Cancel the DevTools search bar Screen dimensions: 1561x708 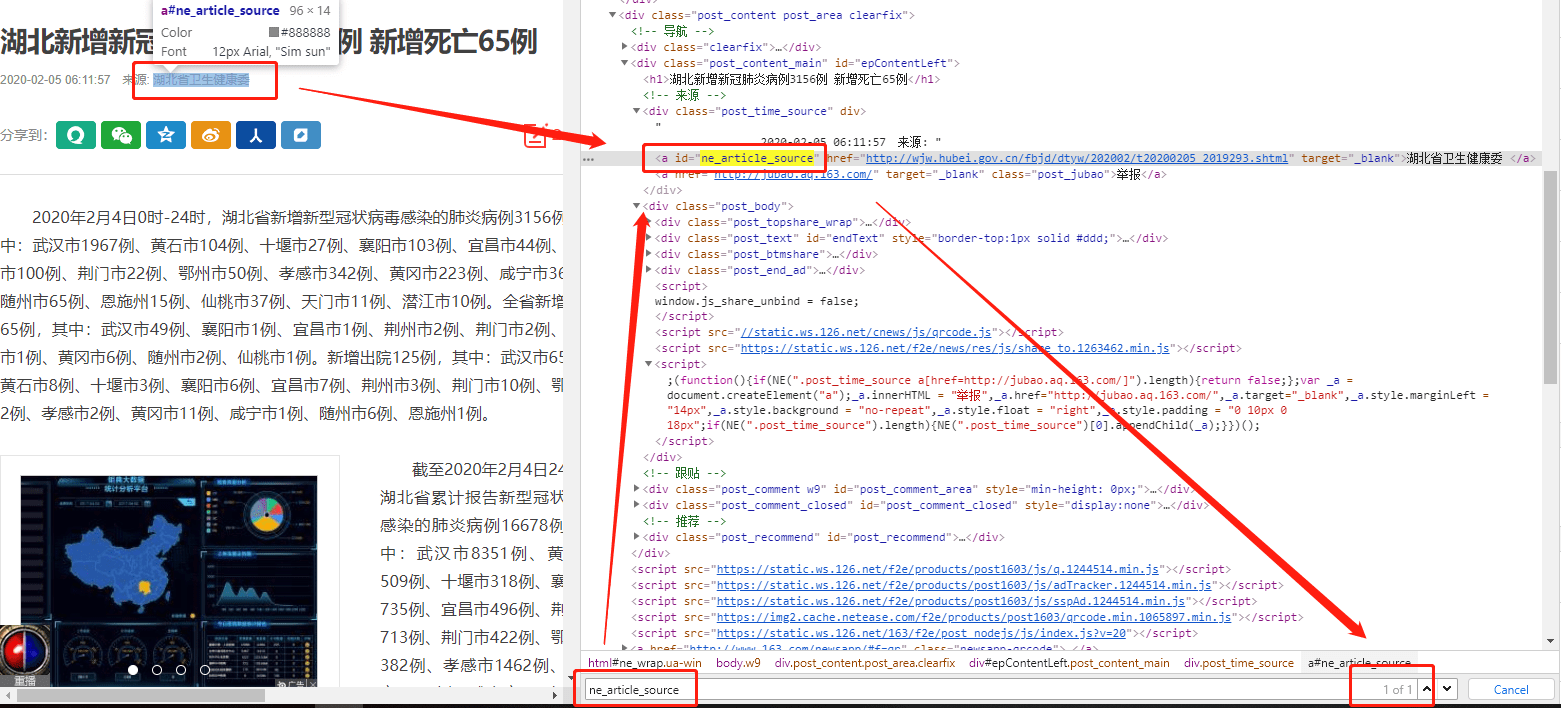coord(1510,689)
